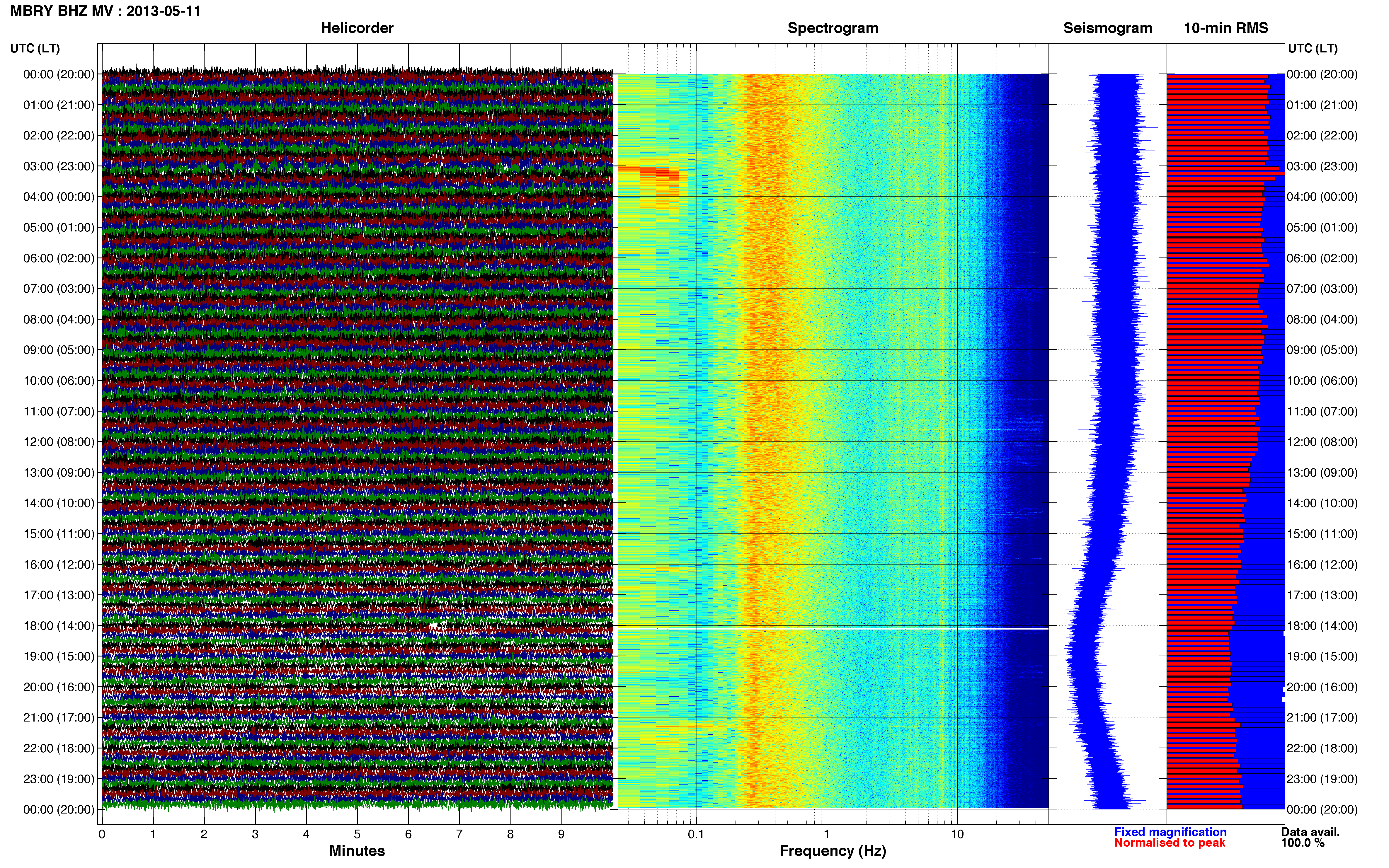Click "02:00 (22:00)" on the right time axis
Viewport: 1389px width, 868px height.
point(1322,136)
